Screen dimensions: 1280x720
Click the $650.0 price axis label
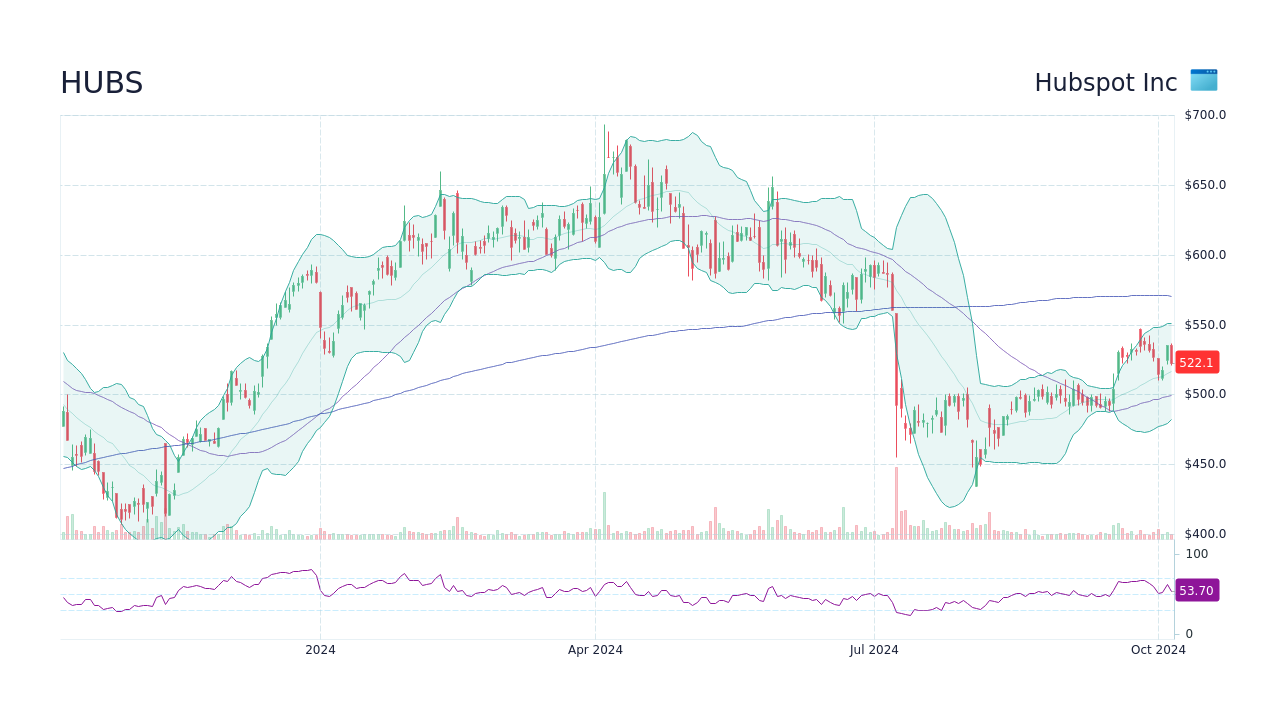point(1205,185)
